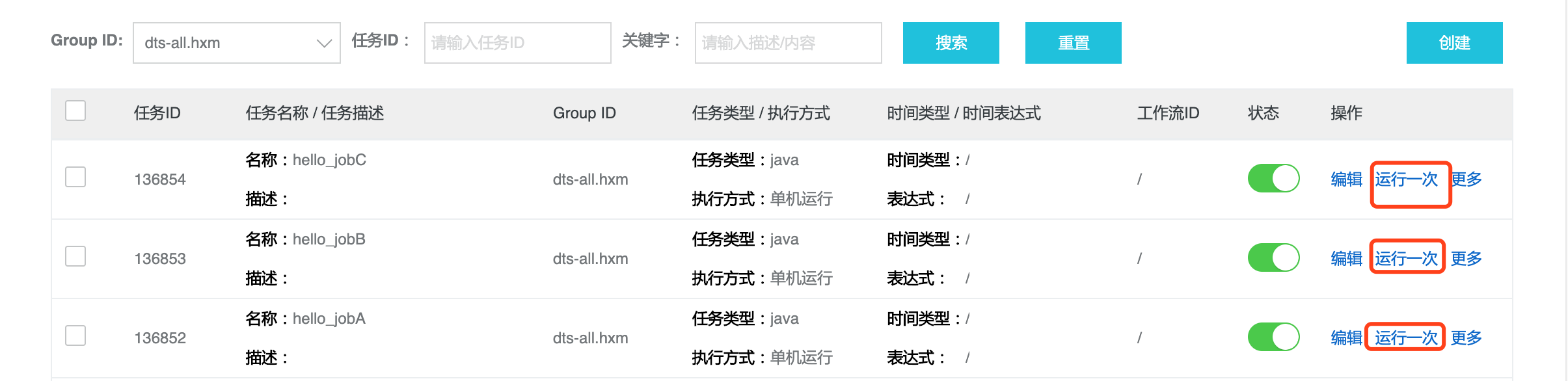This screenshot has width=1568, height=381.
Task: Click the 关键字 keyword input field
Action: coord(788,43)
